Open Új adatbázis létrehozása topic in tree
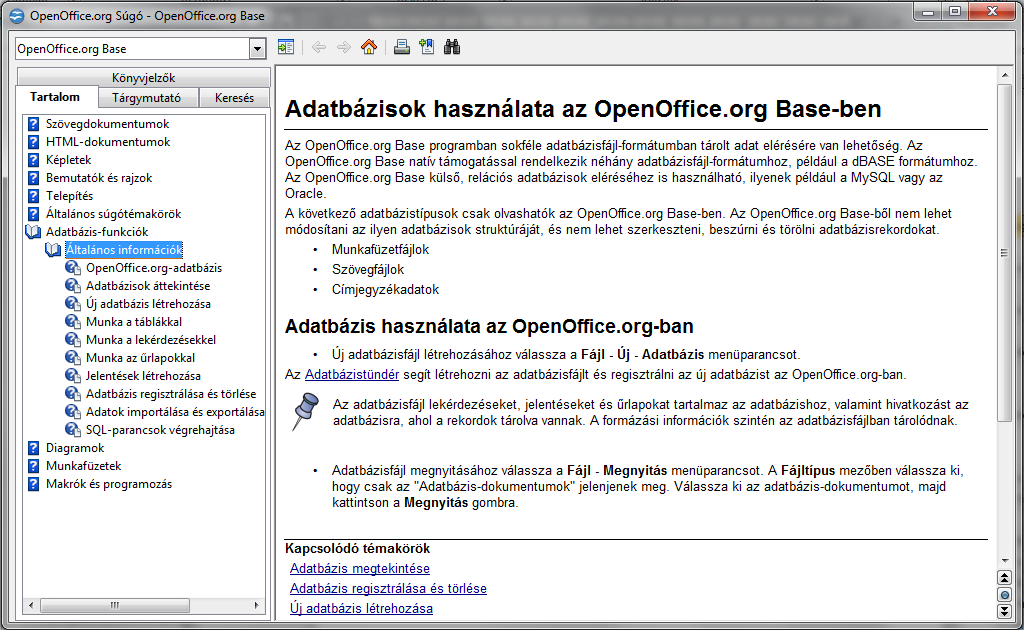Image resolution: width=1024 pixels, height=630 pixels. coord(148,304)
